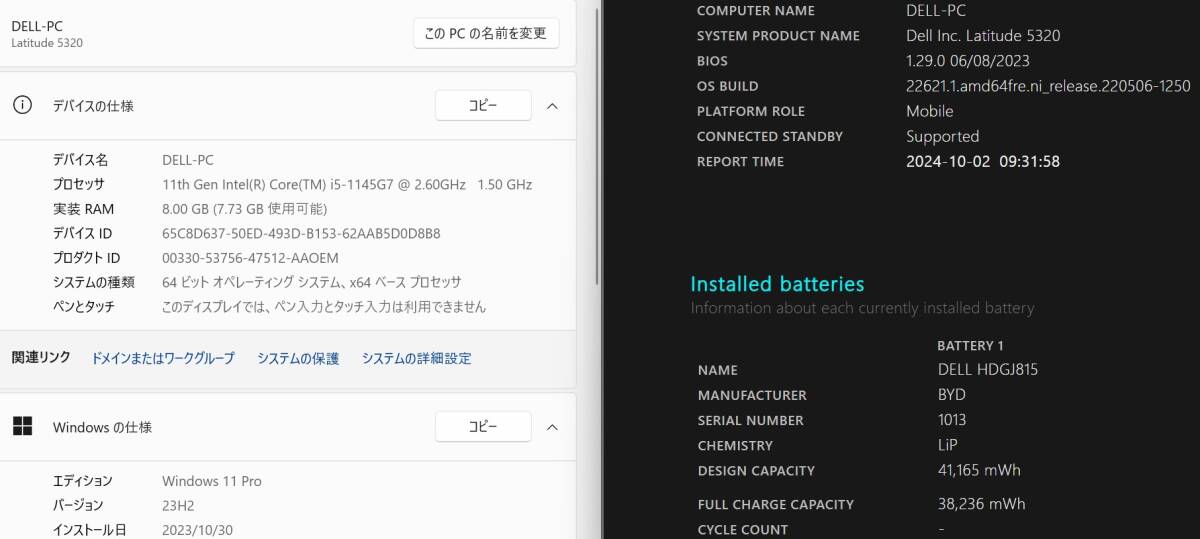1200x539 pixels.
Task: Copy device specifications with コピー button
Action: [482, 105]
